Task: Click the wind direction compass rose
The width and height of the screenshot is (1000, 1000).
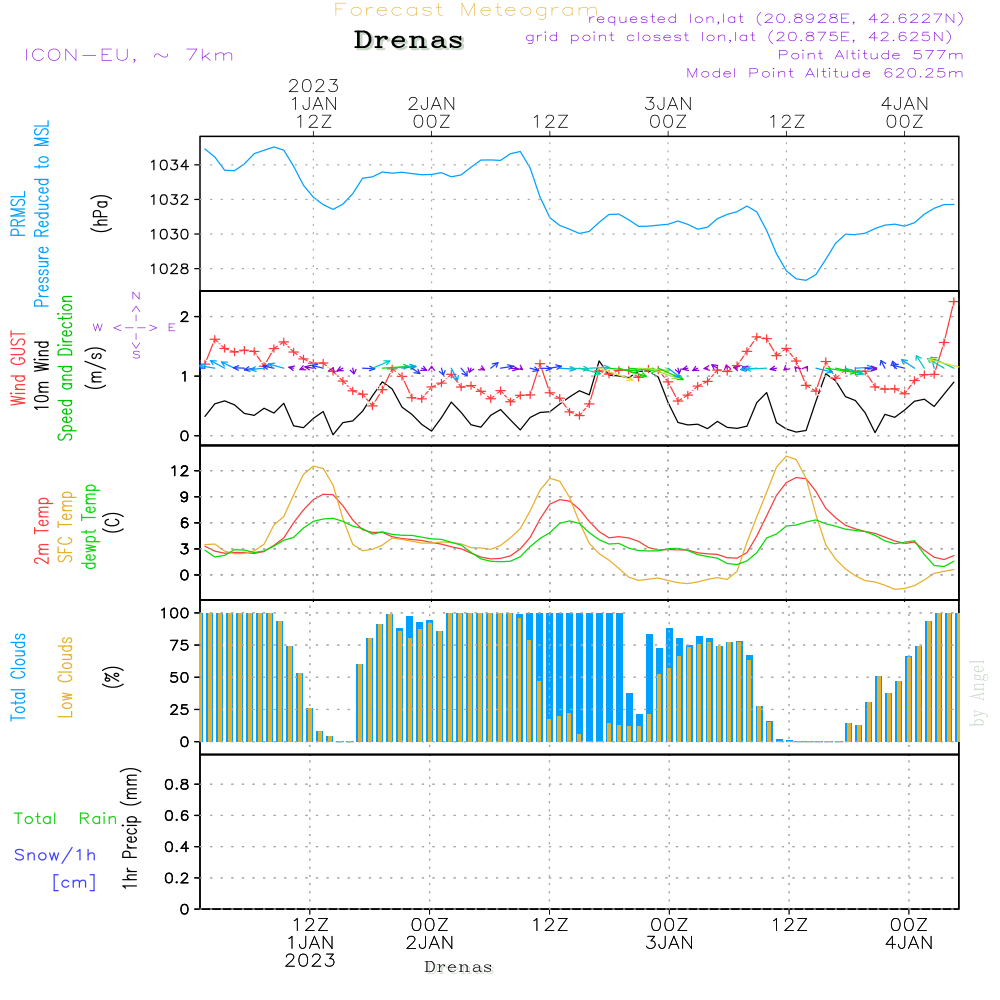Action: coord(136,326)
